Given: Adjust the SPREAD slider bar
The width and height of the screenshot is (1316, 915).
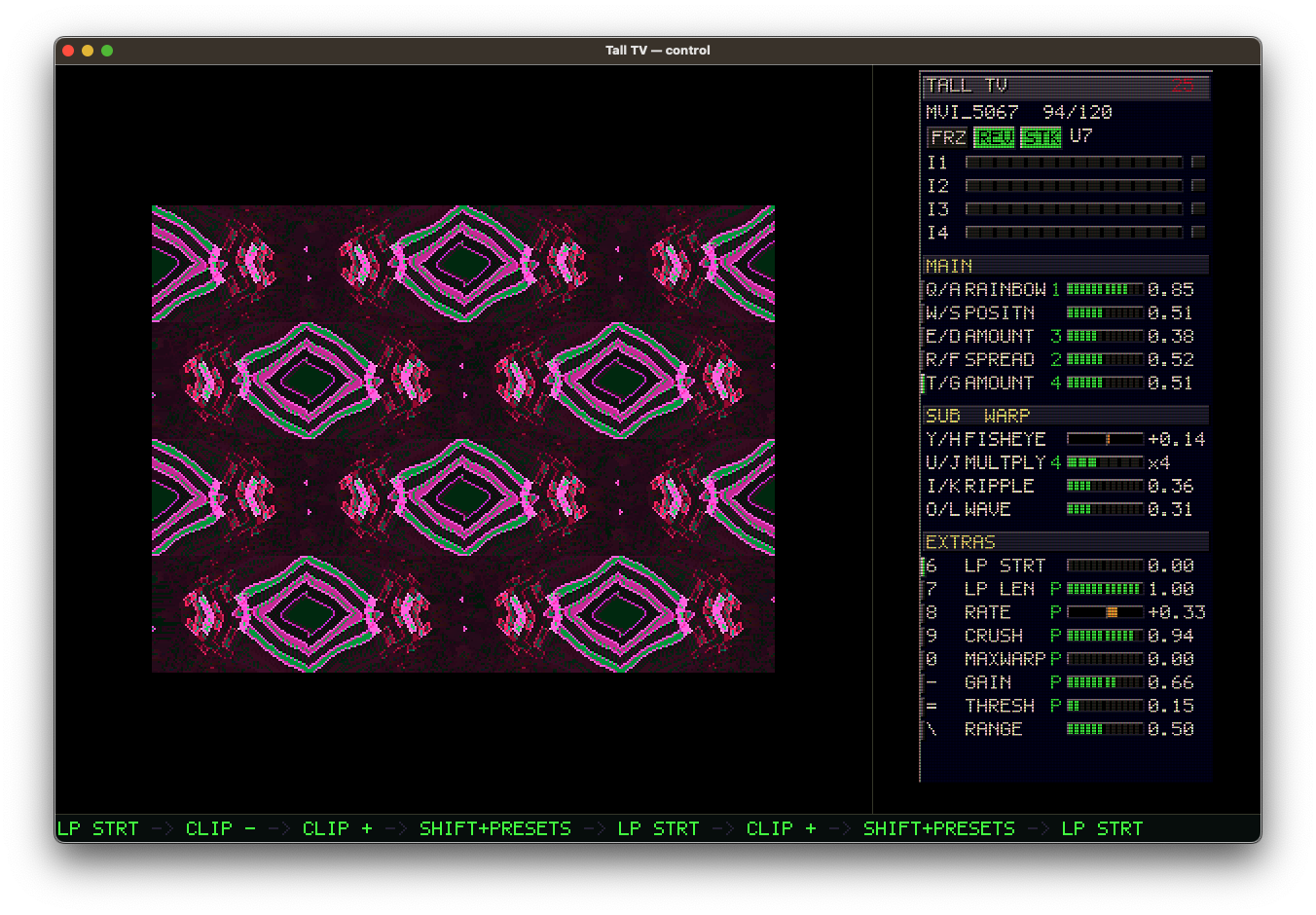Looking at the screenshot, I should [x=1105, y=359].
